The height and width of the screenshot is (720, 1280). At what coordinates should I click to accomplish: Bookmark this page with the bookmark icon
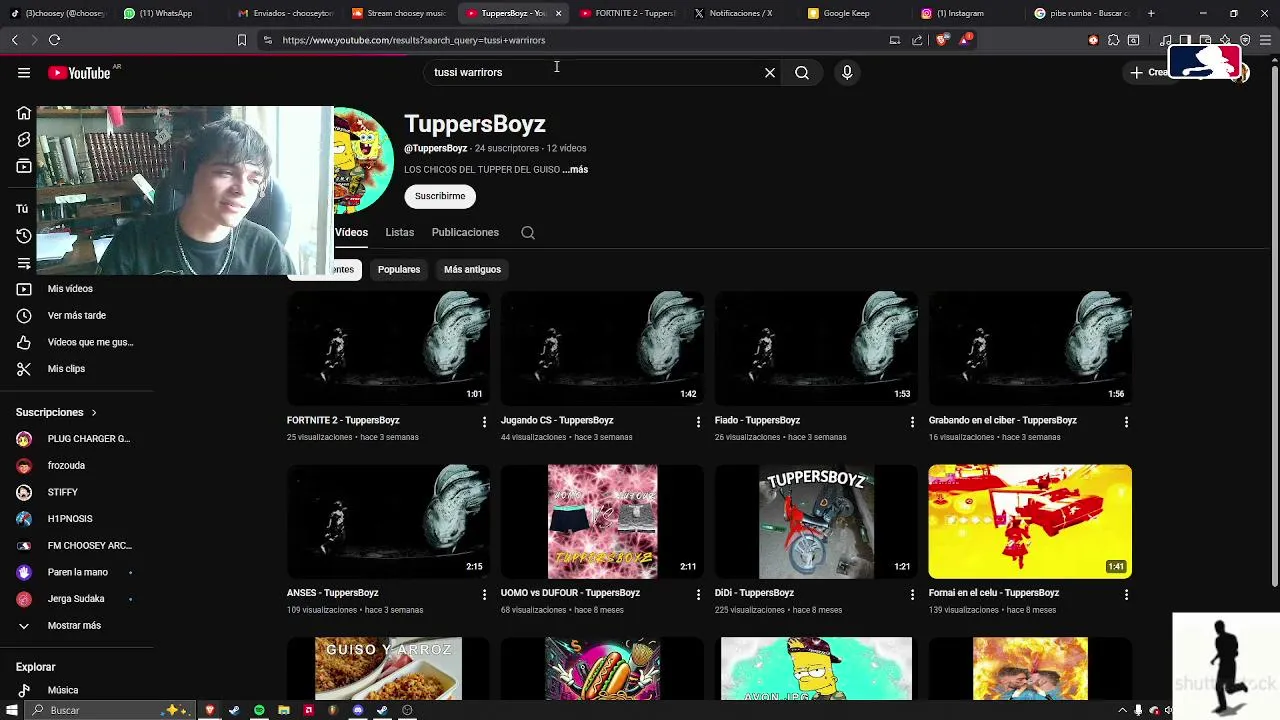pyautogui.click(x=241, y=40)
